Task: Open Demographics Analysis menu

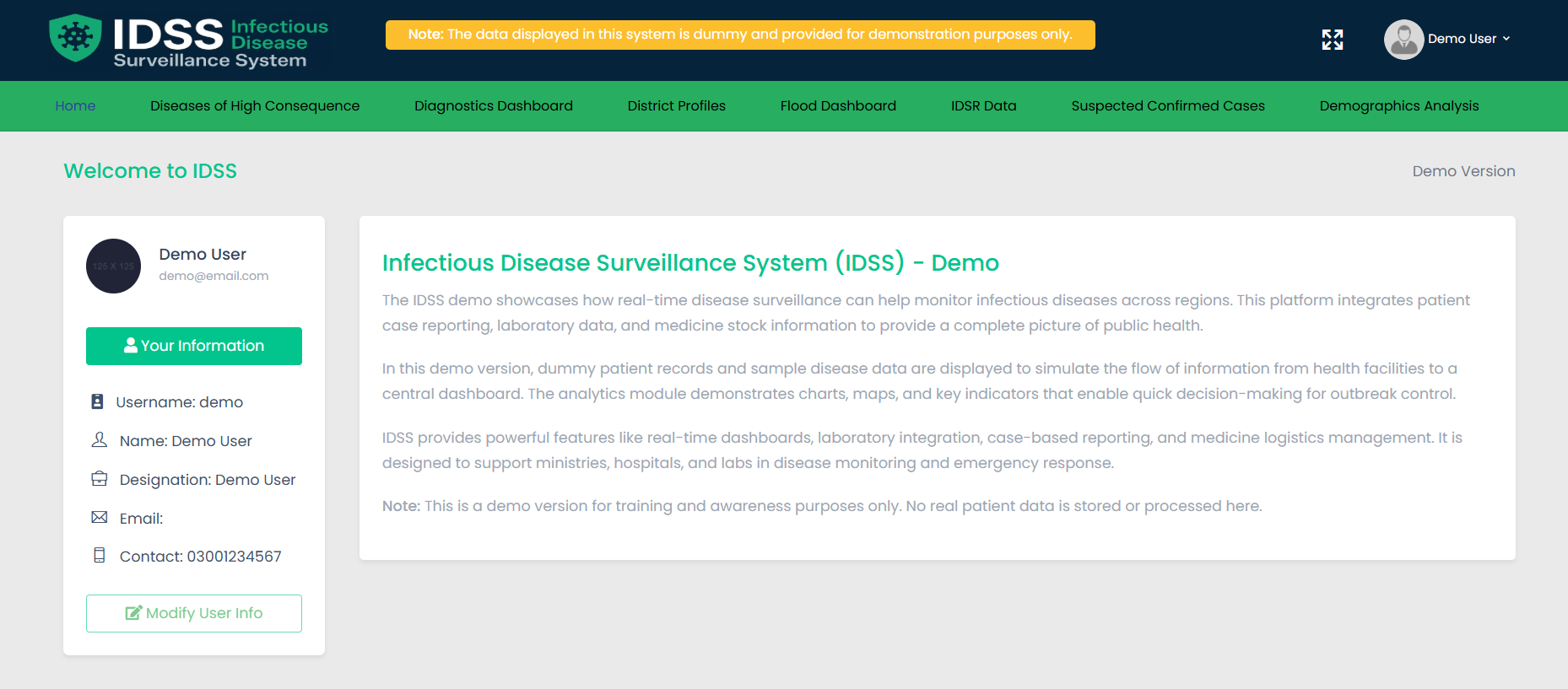Action: click(1398, 106)
